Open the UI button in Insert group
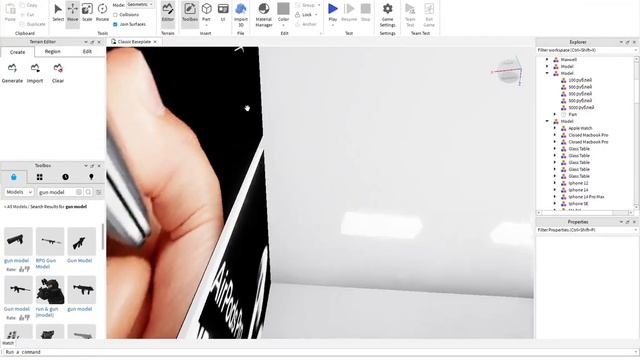Image resolution: width=640 pixels, height=360 pixels. point(223,13)
